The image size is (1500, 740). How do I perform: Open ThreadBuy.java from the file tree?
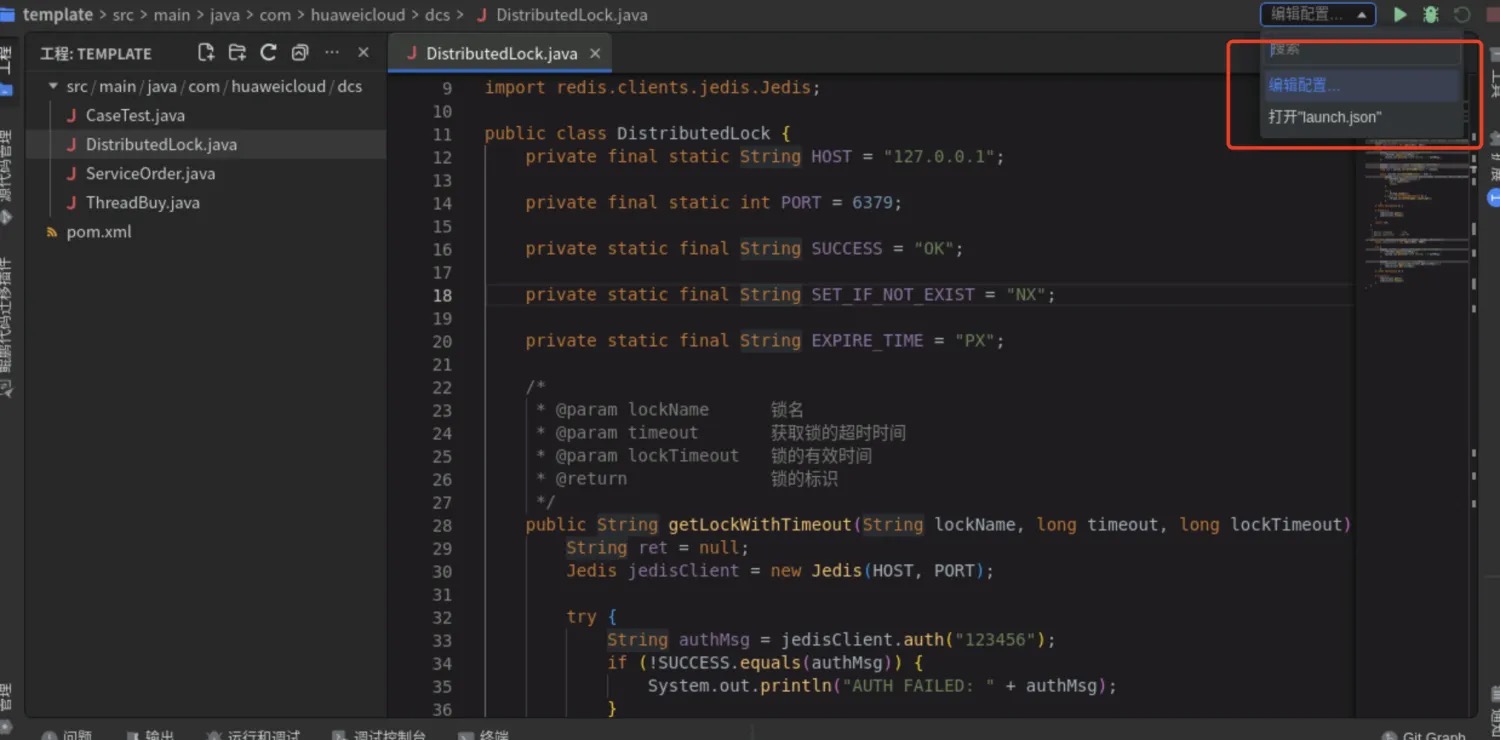click(142, 203)
